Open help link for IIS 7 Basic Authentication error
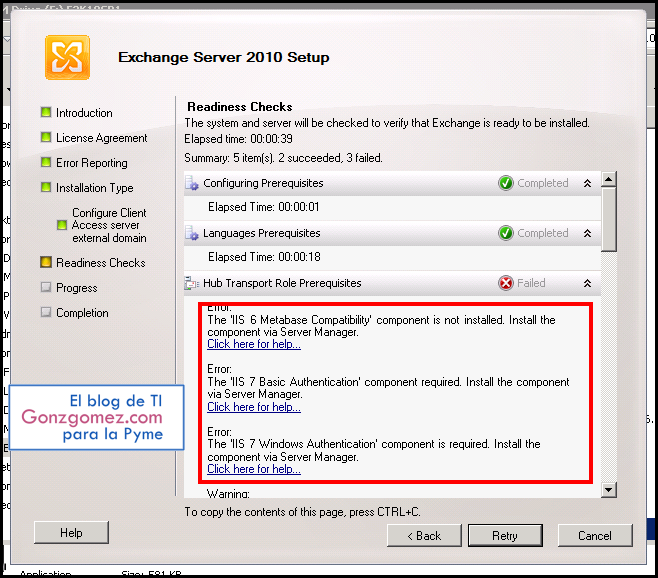This screenshot has height=578, width=658. [254, 407]
